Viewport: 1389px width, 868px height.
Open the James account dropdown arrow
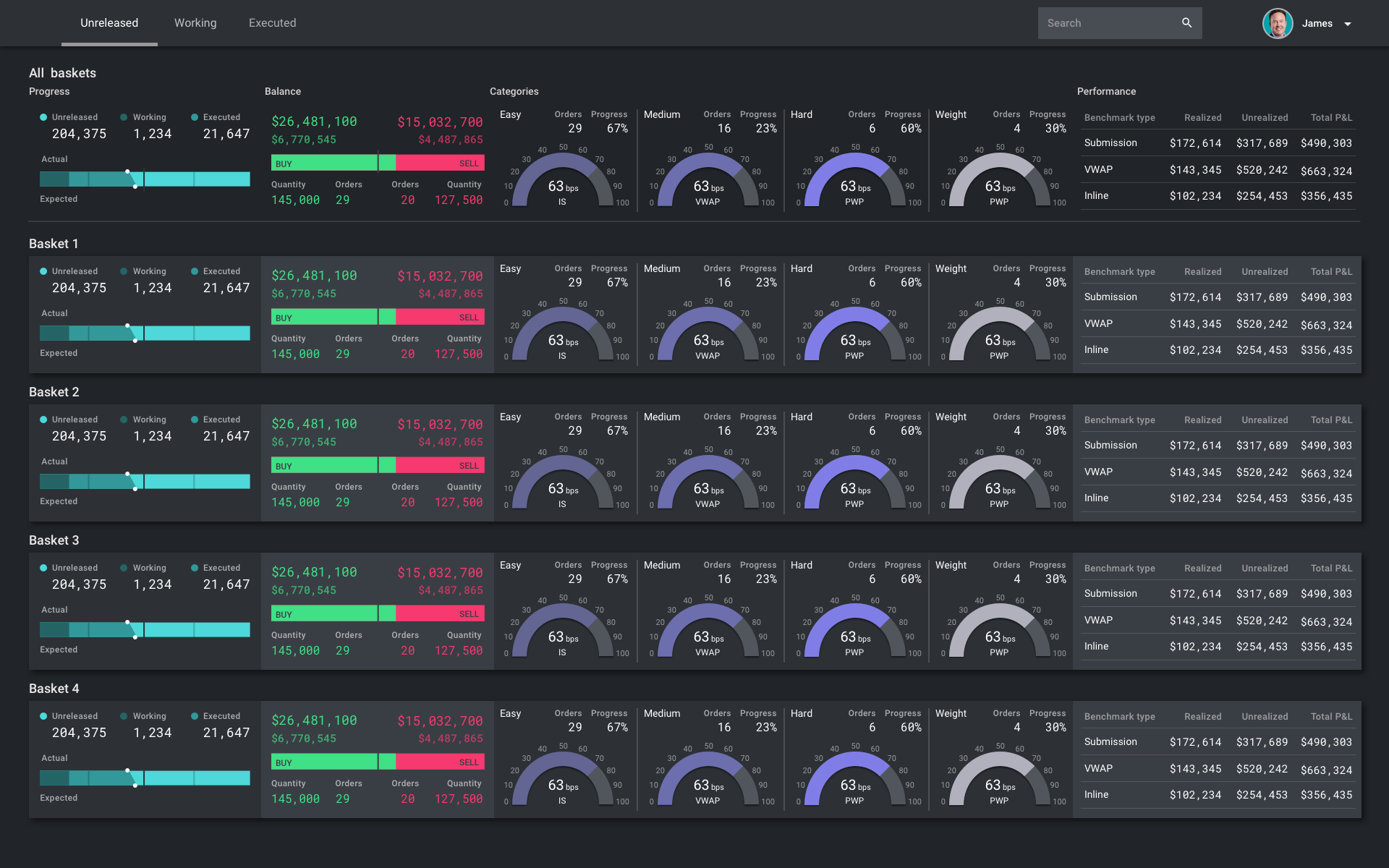pyautogui.click(x=1348, y=24)
